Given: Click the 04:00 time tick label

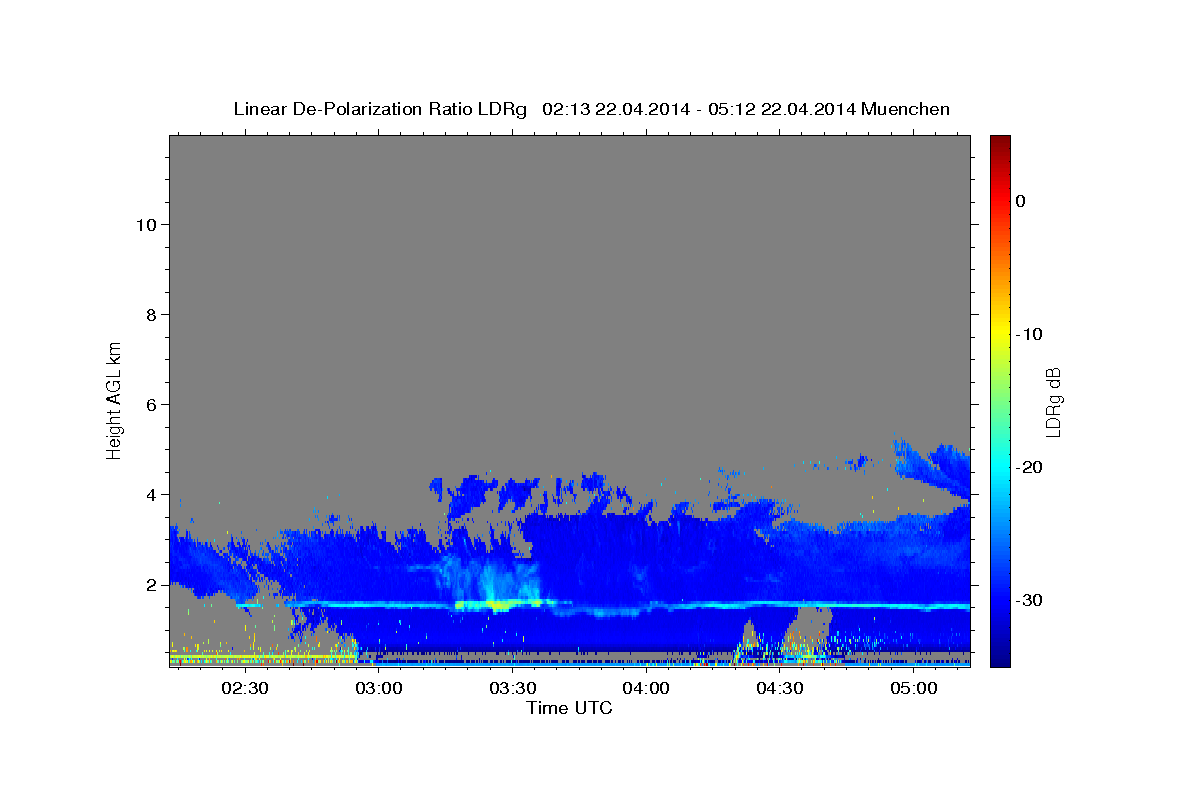Looking at the screenshot, I should click(x=646, y=688).
